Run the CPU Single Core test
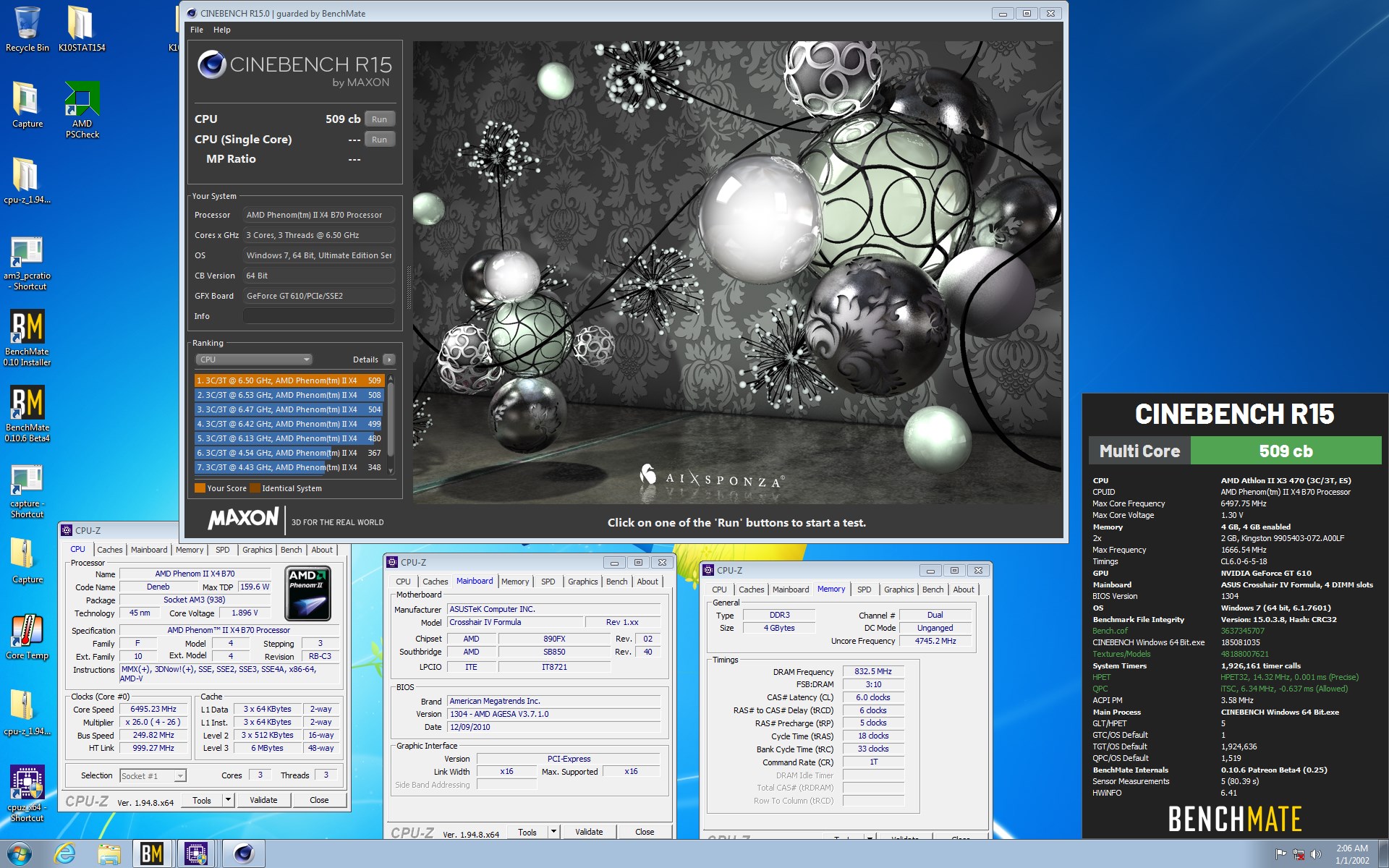 coord(380,140)
